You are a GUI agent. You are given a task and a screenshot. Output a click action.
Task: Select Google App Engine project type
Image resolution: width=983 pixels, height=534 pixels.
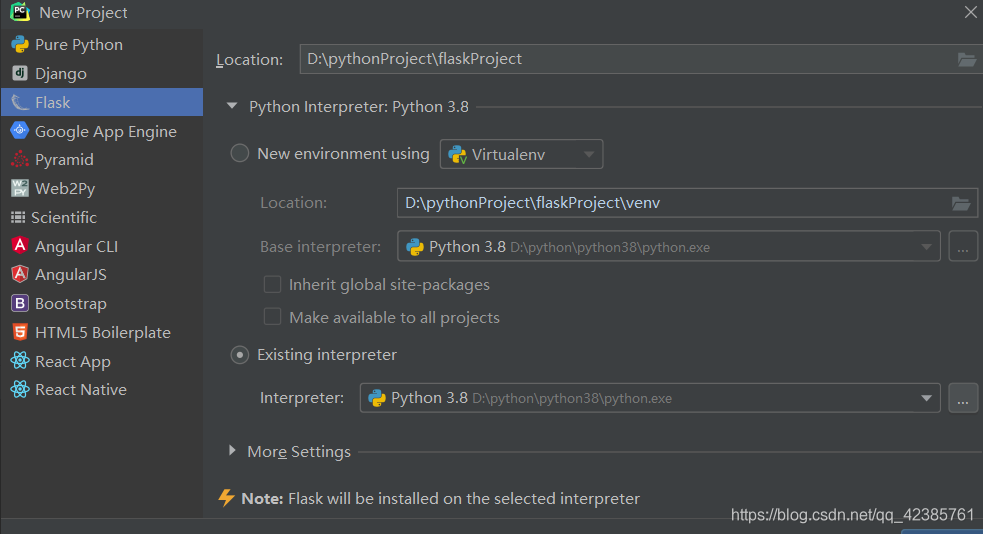(102, 131)
